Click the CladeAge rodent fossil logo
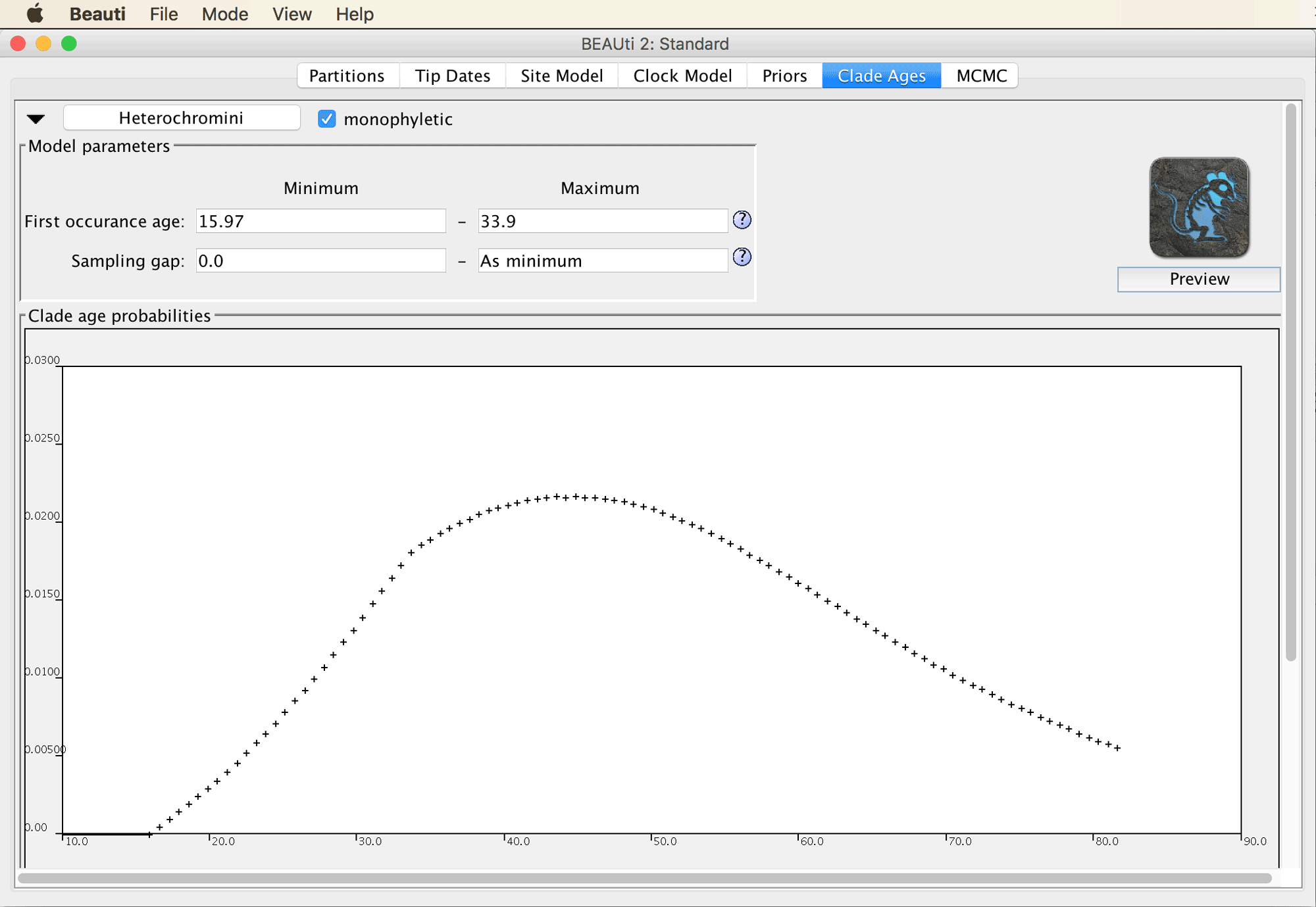The image size is (1316, 907). (1199, 207)
